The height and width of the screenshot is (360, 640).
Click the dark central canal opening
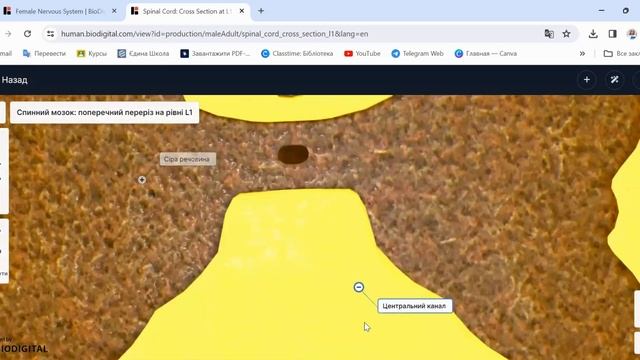tap(293, 154)
